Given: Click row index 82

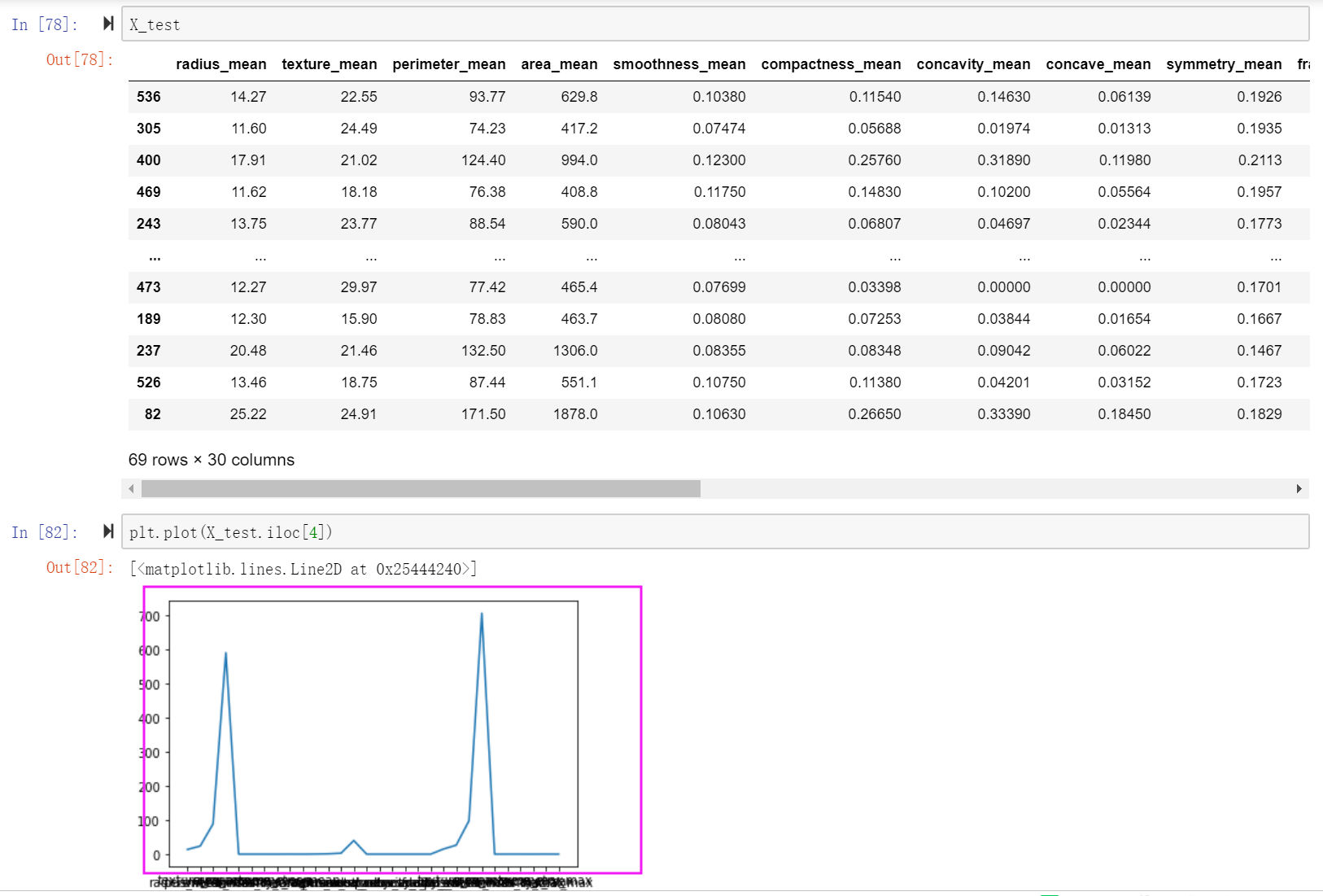Looking at the screenshot, I should point(153,414).
